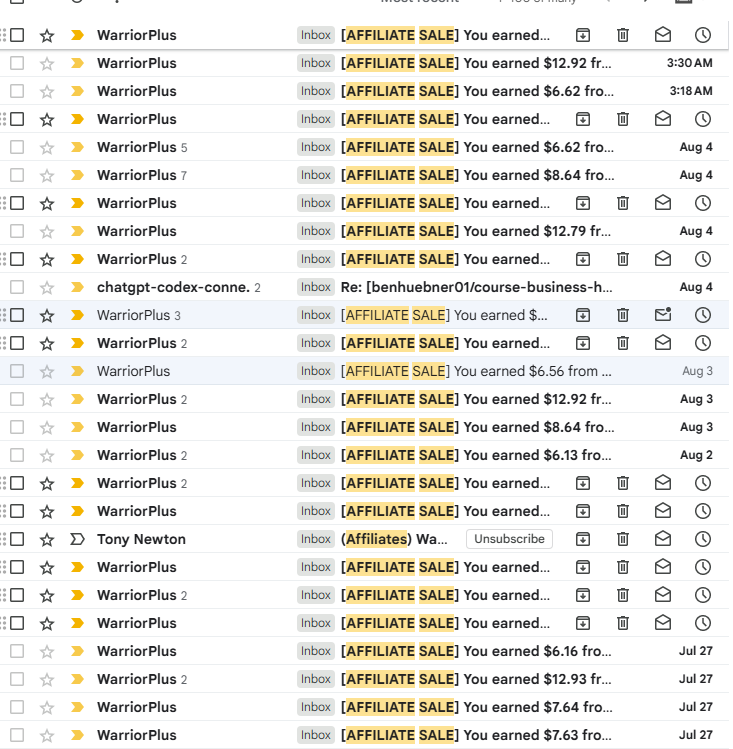Check the $7.63 Jul 27 email checkbox
This screenshot has height=749, width=733.
click(17, 735)
